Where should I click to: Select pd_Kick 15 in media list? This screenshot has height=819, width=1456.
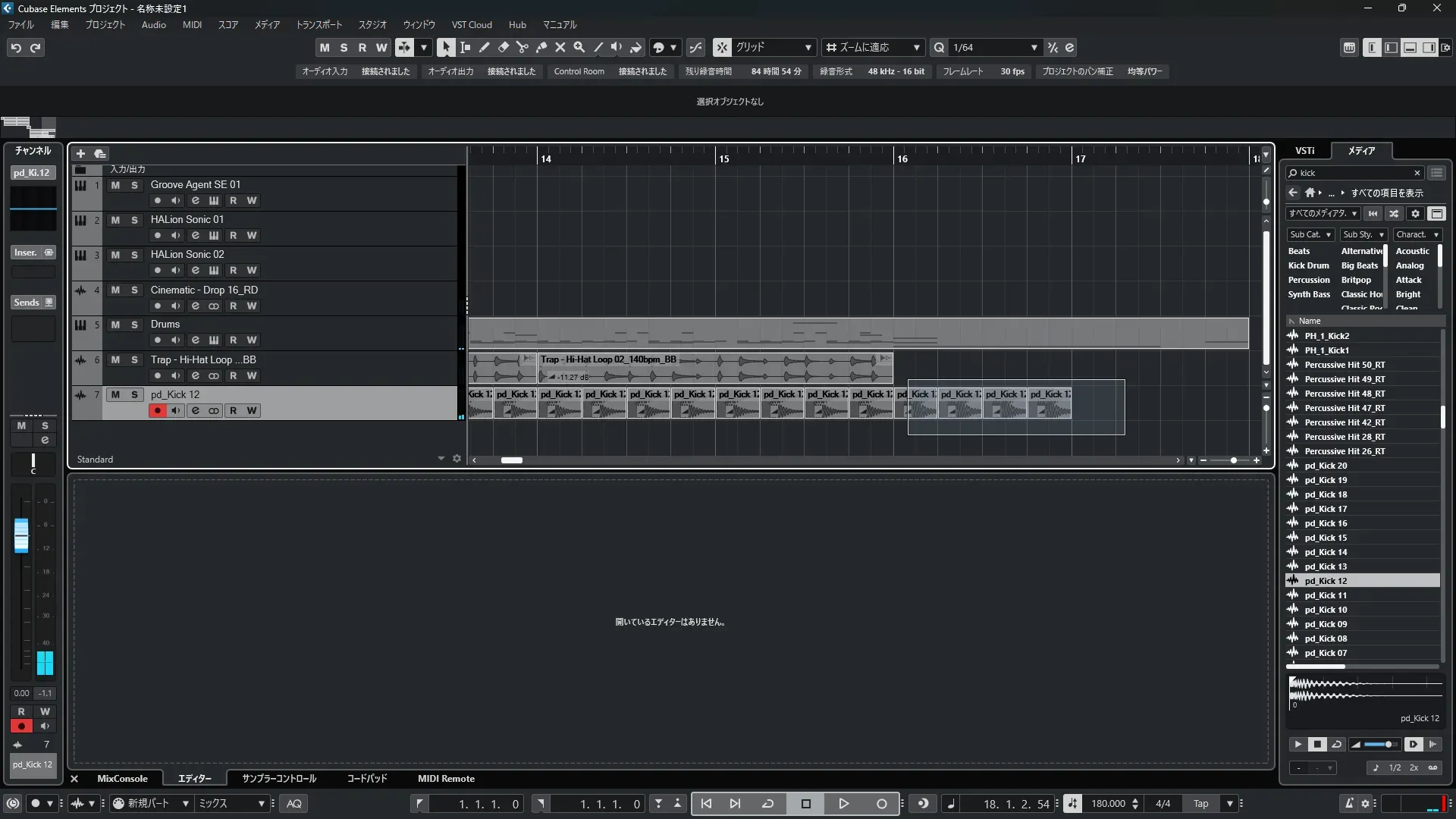coord(1326,538)
